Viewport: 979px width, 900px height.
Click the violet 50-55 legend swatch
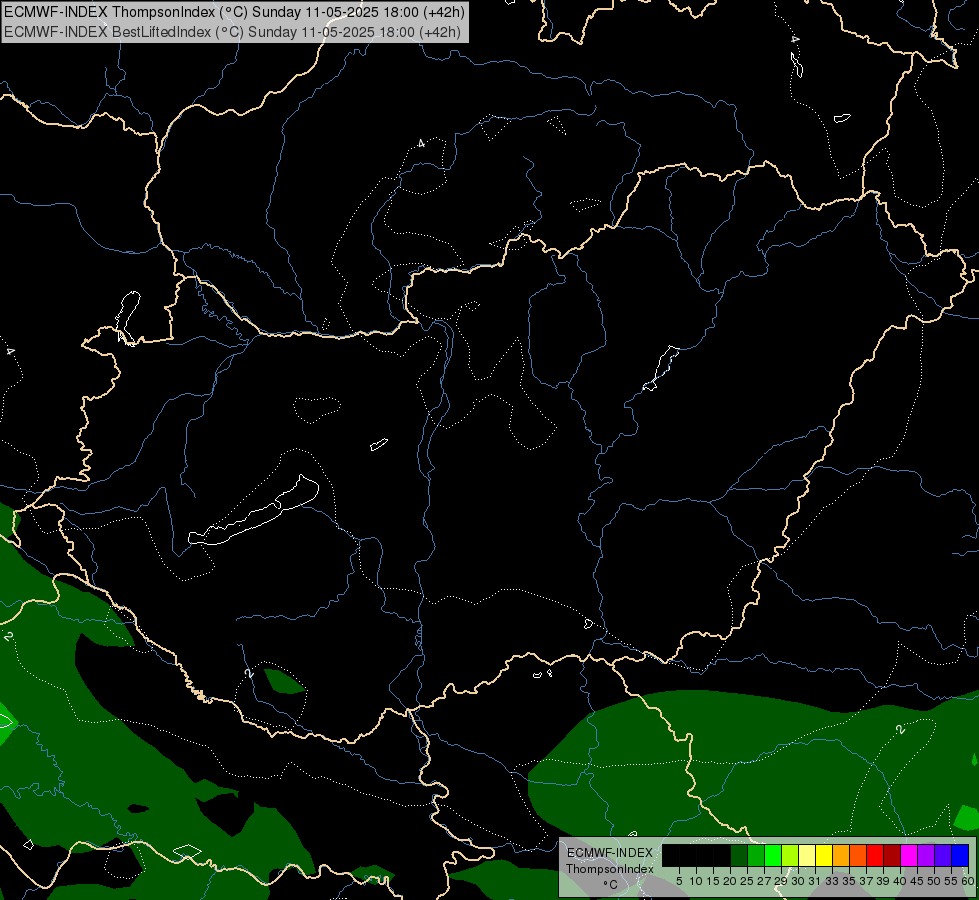coord(943,855)
